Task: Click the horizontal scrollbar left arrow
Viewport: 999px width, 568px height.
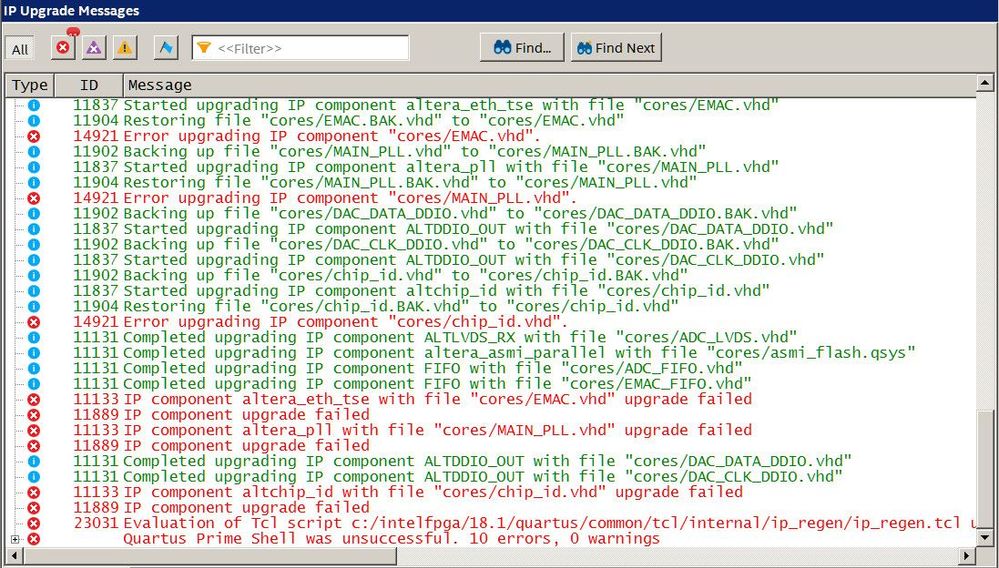Action: [x=15, y=555]
